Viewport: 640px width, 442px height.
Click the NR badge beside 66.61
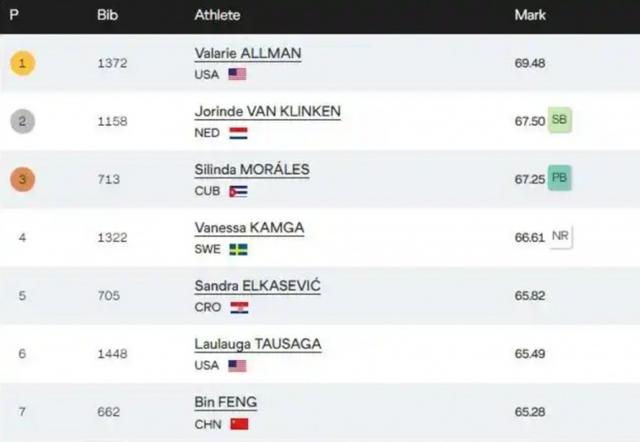[x=560, y=236]
